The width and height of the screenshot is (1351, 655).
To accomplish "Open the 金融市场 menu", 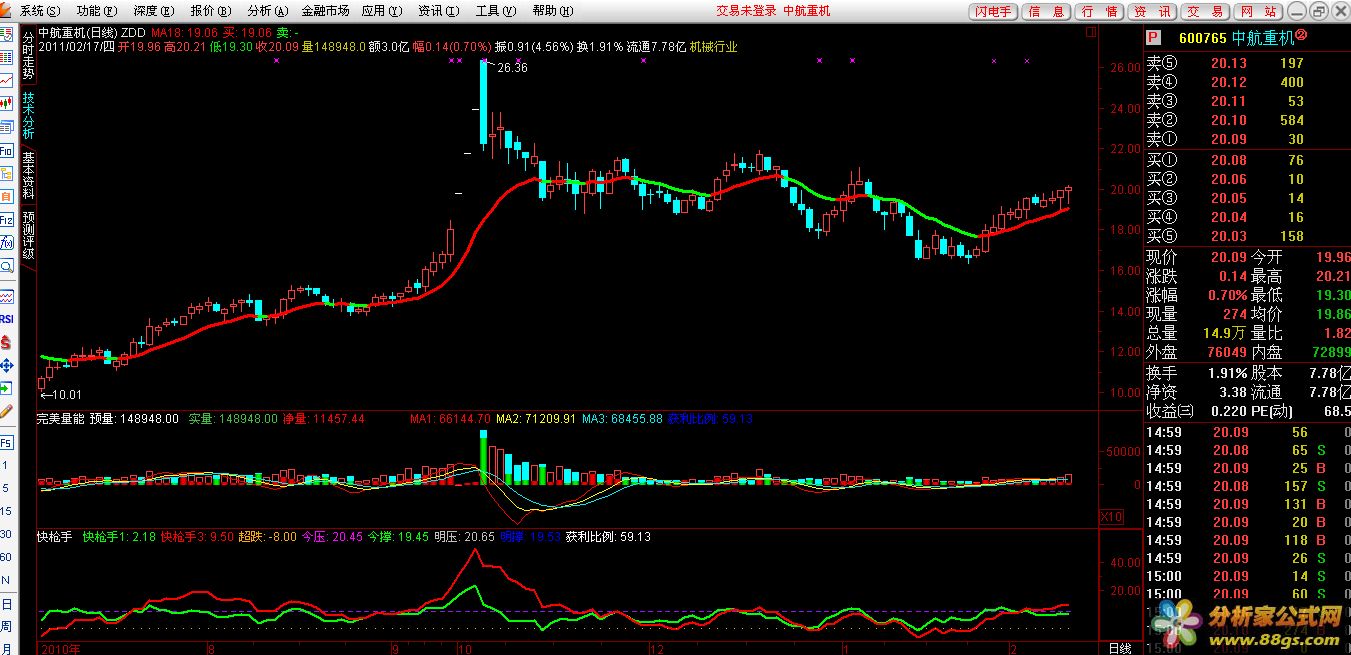I will coord(325,11).
